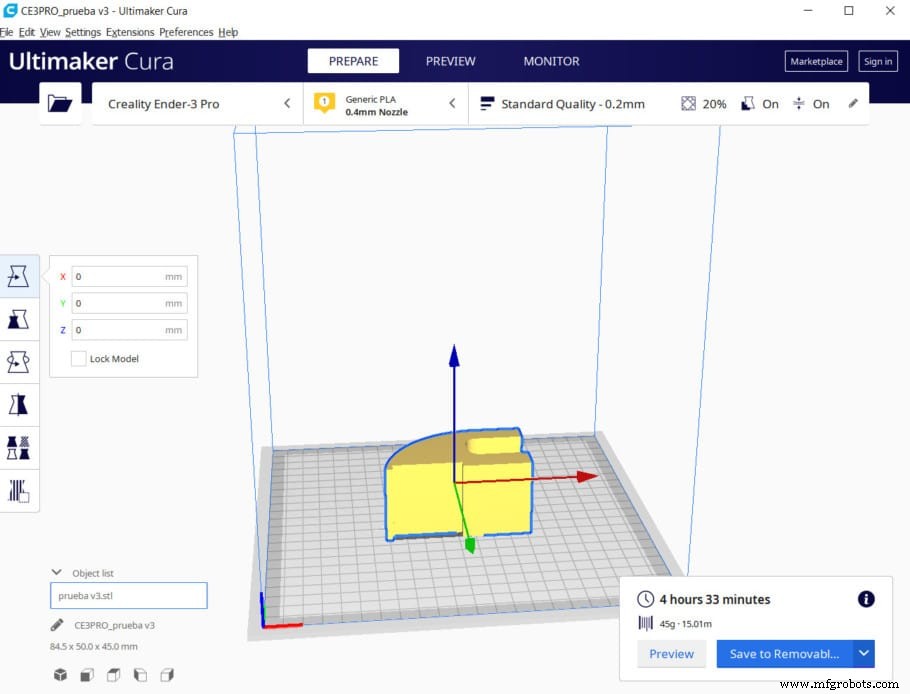Viewport: 910px width, 694px height.
Task: Click inside the prueba v3.stl name field
Action: (128, 595)
